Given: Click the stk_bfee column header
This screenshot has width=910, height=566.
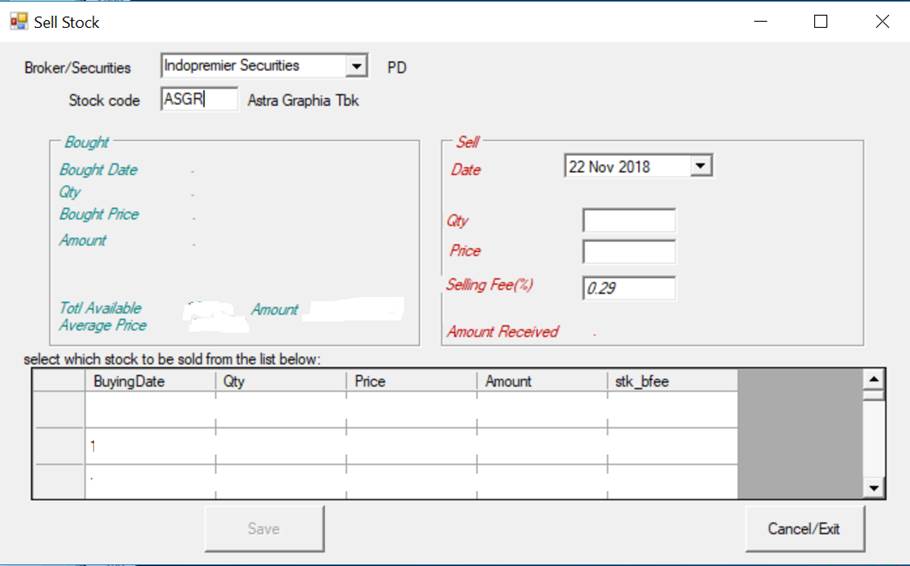Looking at the screenshot, I should (x=671, y=381).
